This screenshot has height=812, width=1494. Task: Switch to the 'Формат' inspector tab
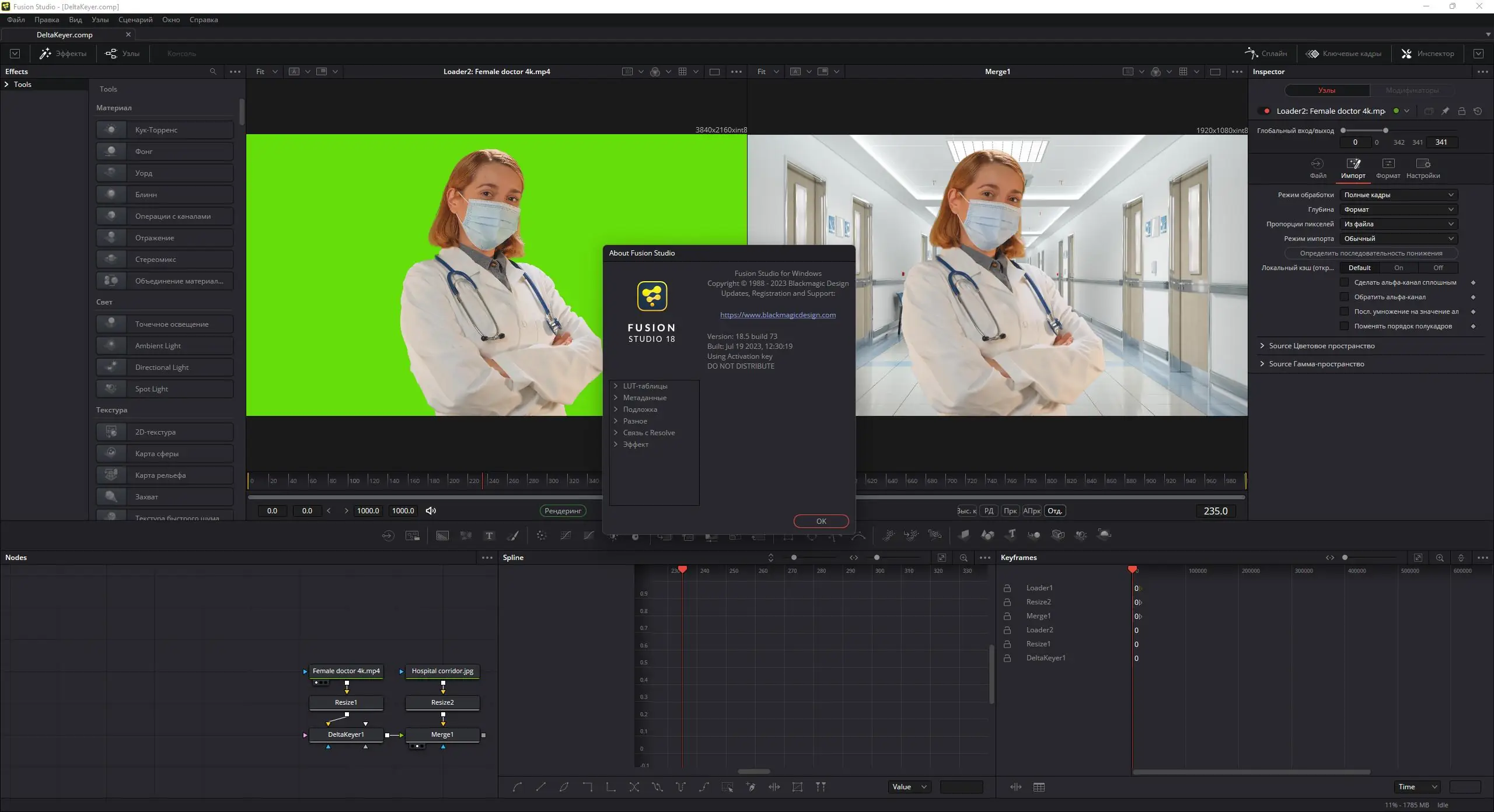pyautogui.click(x=1388, y=168)
